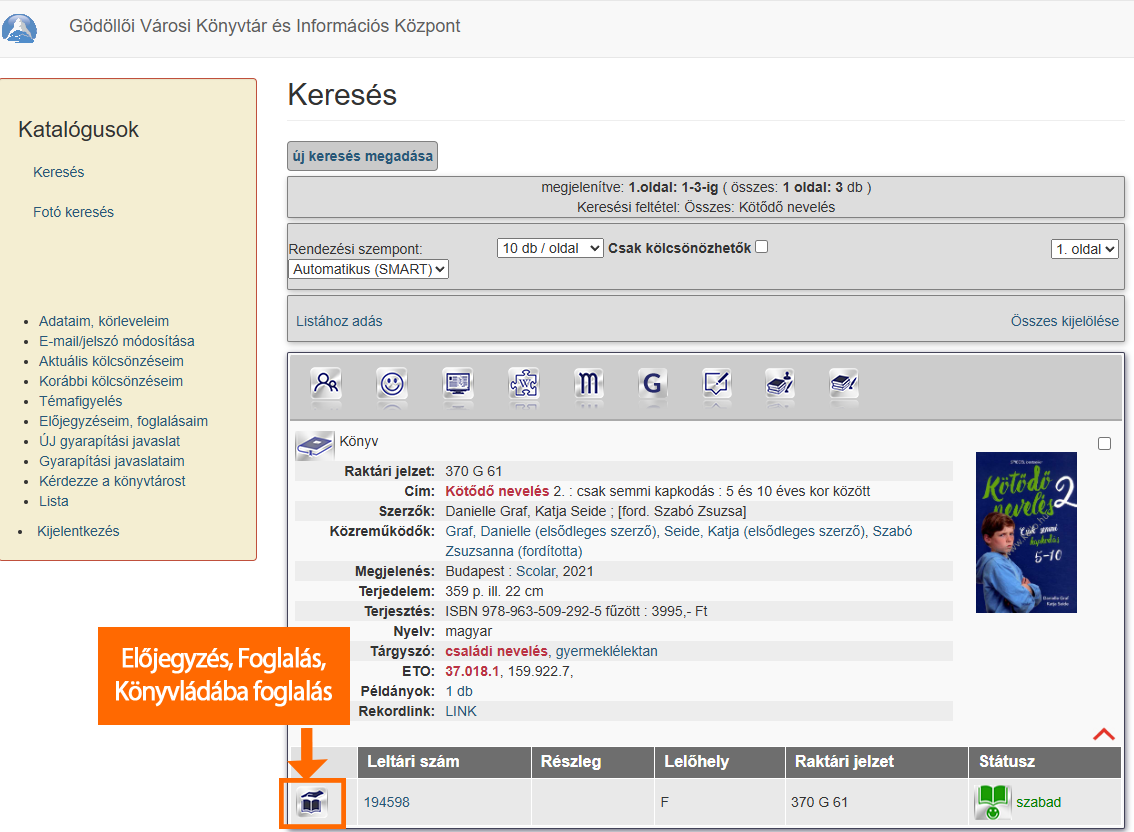
Task: Click the computer monitor icon
Action: click(x=458, y=384)
